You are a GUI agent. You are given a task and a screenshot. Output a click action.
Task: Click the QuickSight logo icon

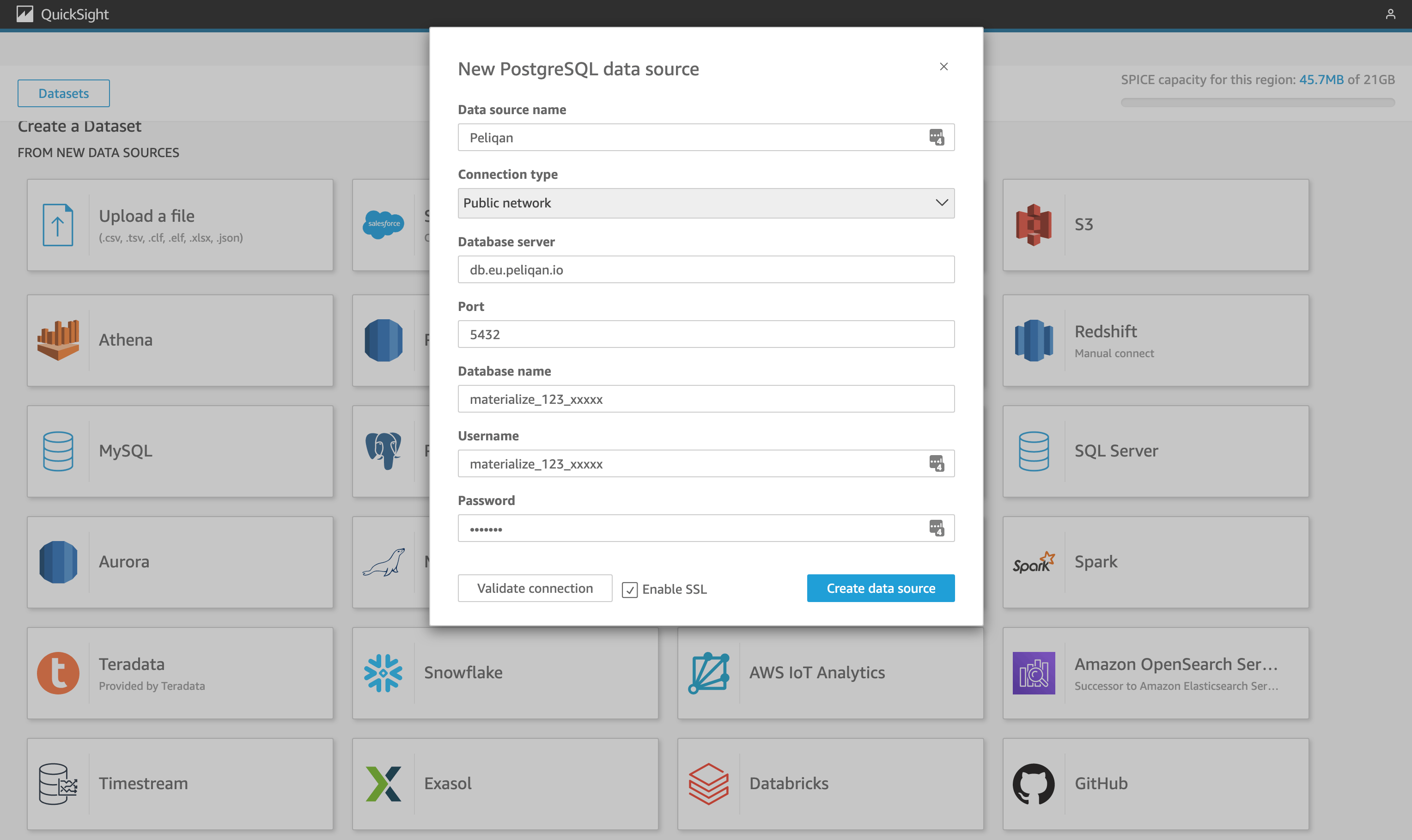25,14
